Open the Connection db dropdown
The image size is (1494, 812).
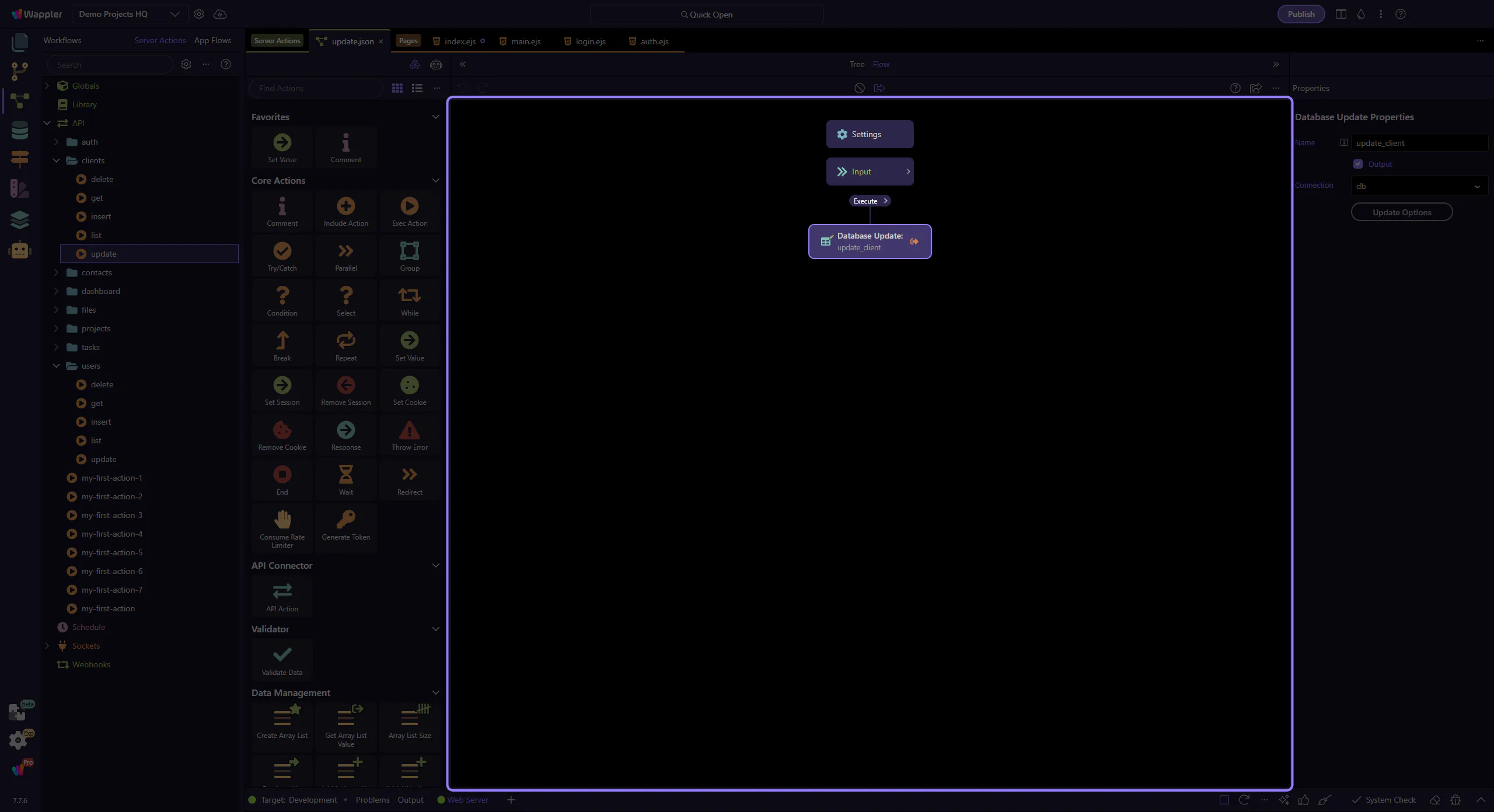click(1419, 186)
